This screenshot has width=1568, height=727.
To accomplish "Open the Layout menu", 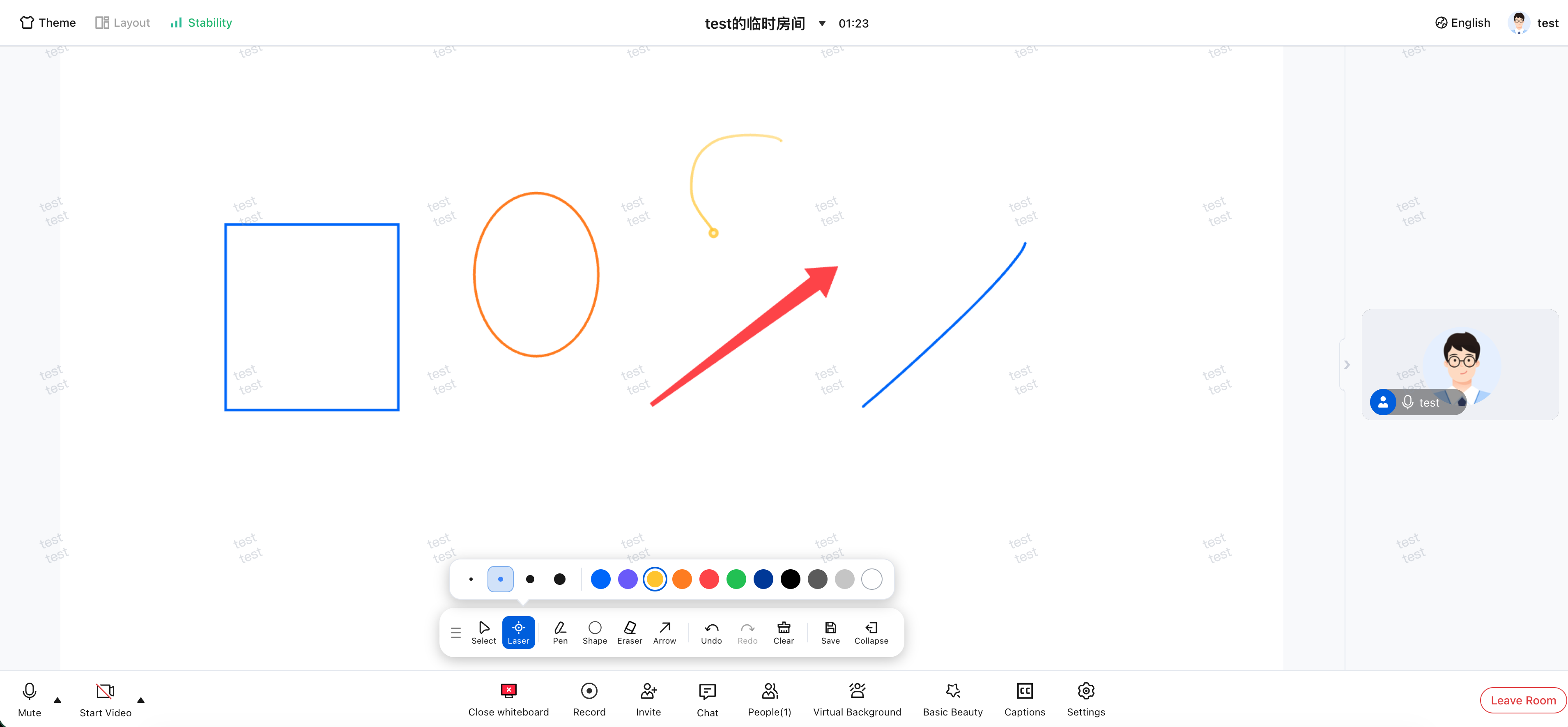I will point(122,23).
